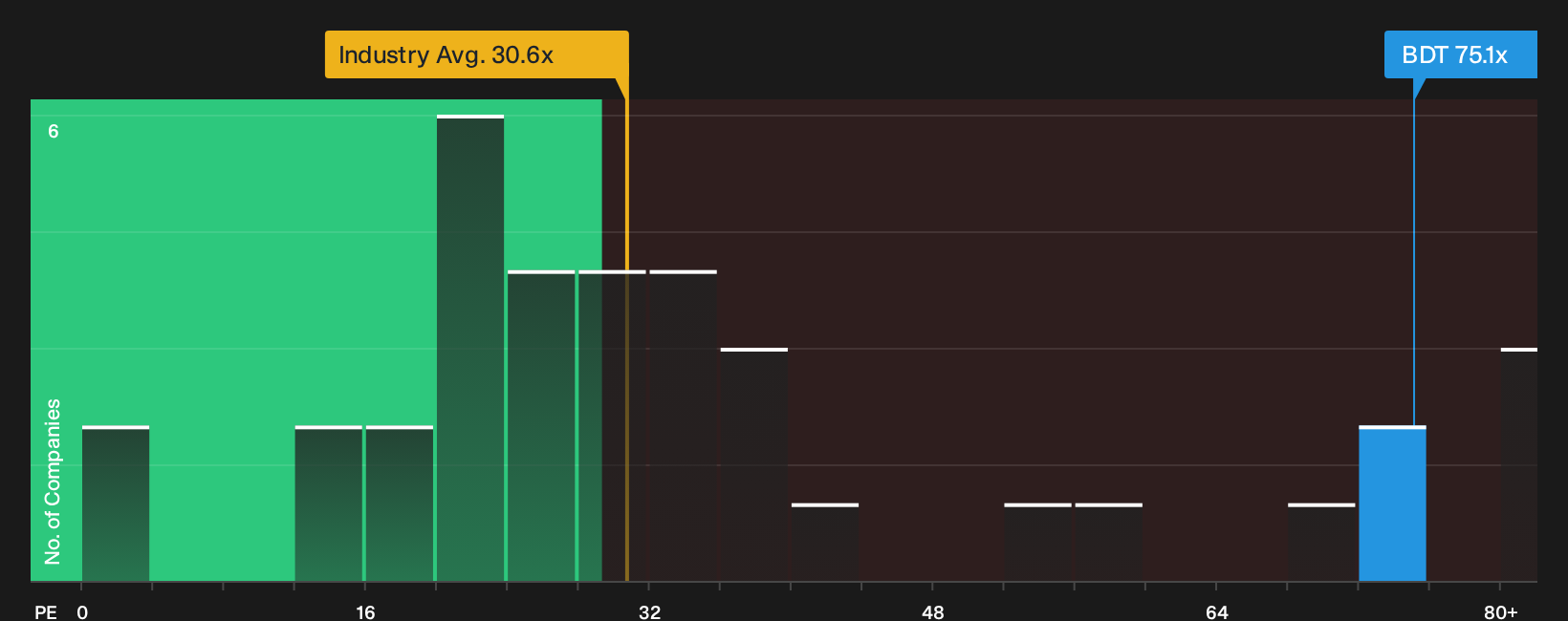Click the BDT 75.1x label
The width and height of the screenshot is (1568, 621).
(1460, 54)
